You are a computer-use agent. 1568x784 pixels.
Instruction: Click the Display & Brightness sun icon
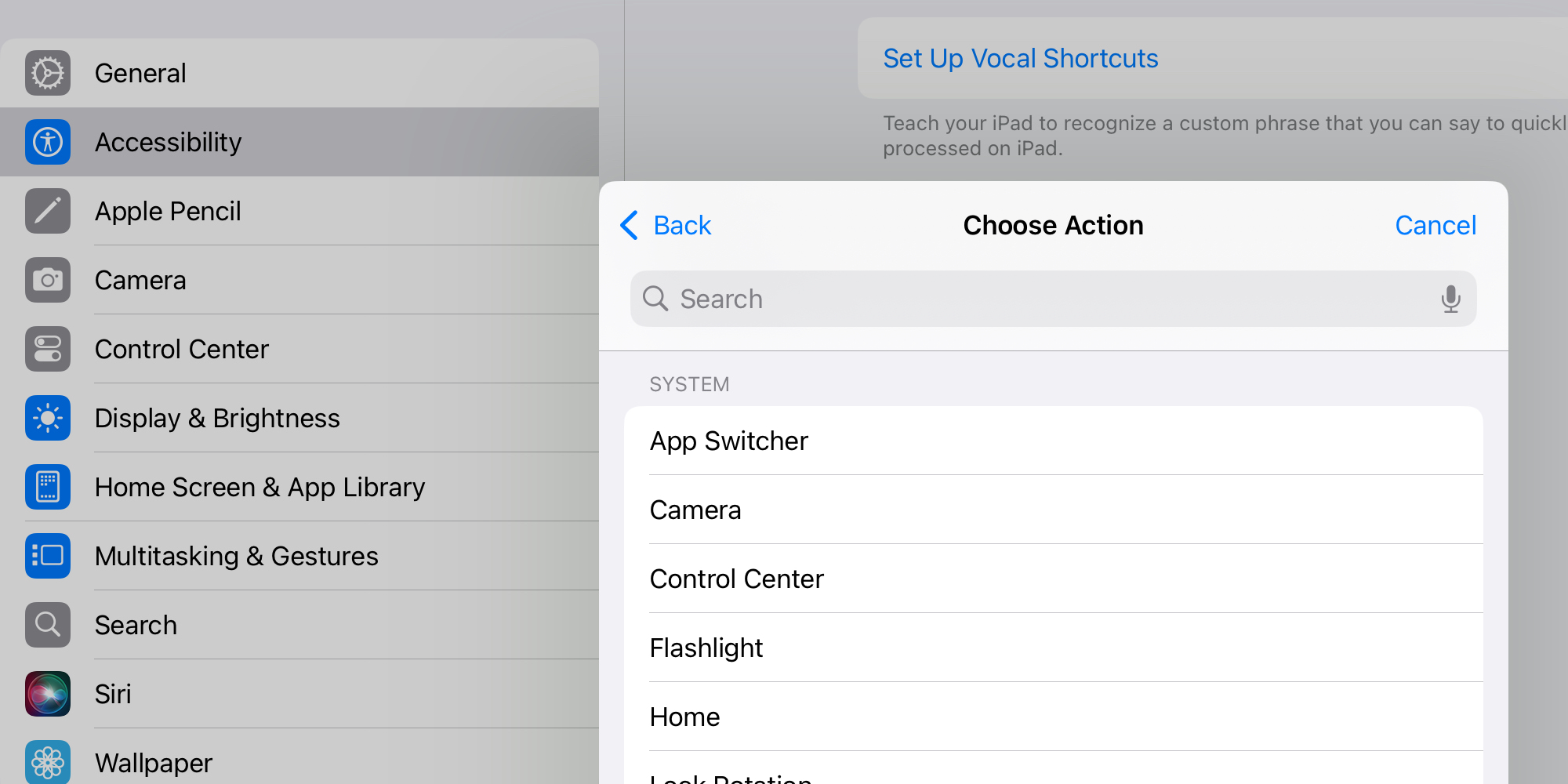tap(47, 418)
